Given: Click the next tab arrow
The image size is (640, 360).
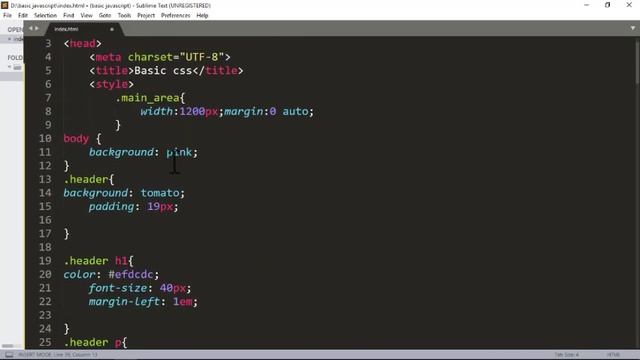Looking at the screenshot, I should pos(37,29).
